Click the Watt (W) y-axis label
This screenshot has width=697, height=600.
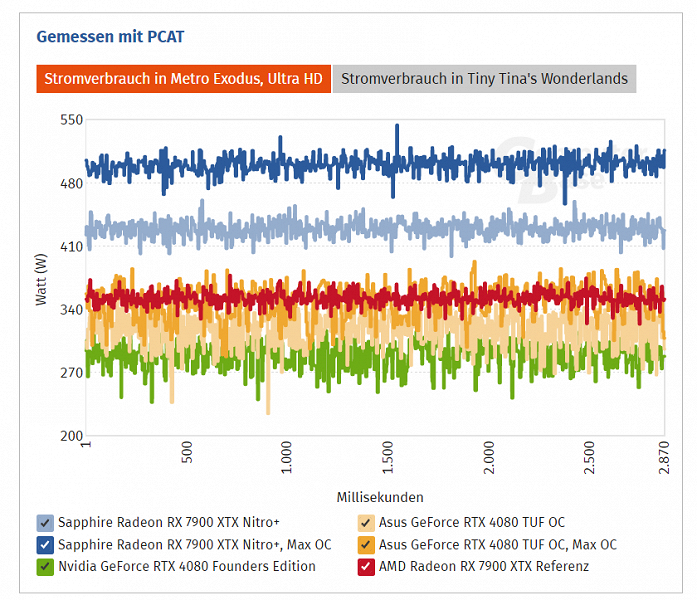[x=41, y=278]
